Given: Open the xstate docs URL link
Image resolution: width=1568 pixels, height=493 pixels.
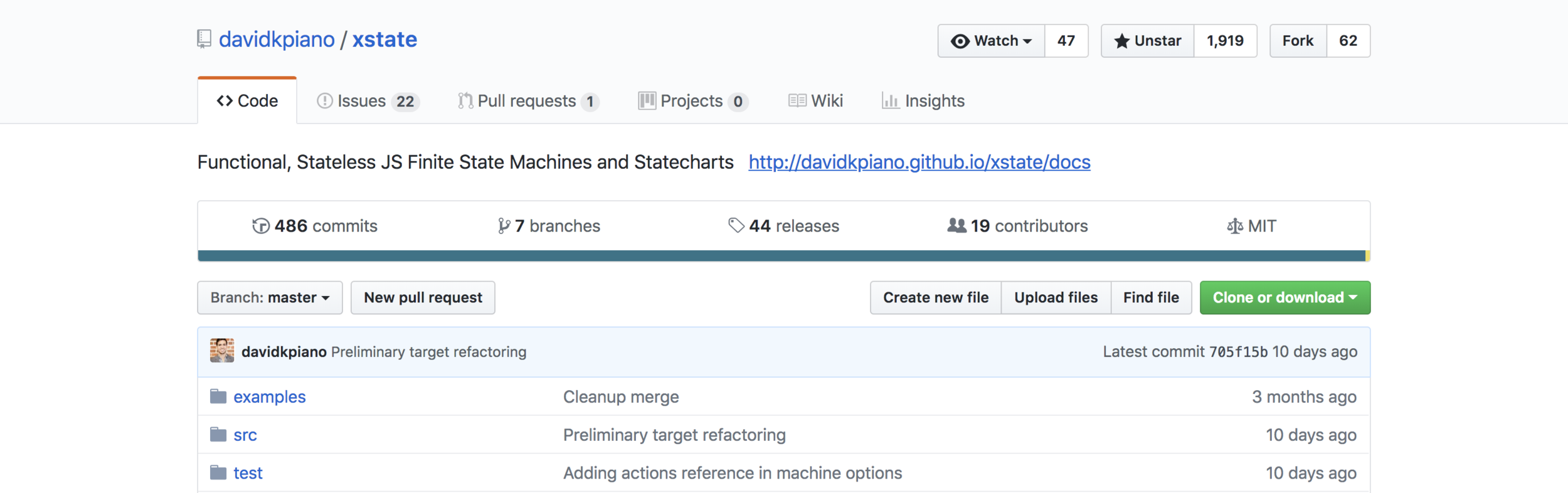Looking at the screenshot, I should coord(919,162).
